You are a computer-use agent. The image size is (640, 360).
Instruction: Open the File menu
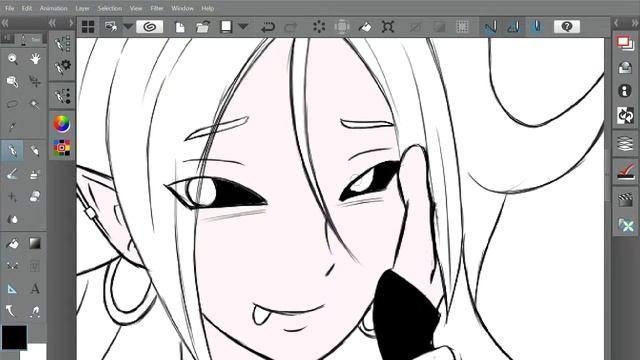9,8
